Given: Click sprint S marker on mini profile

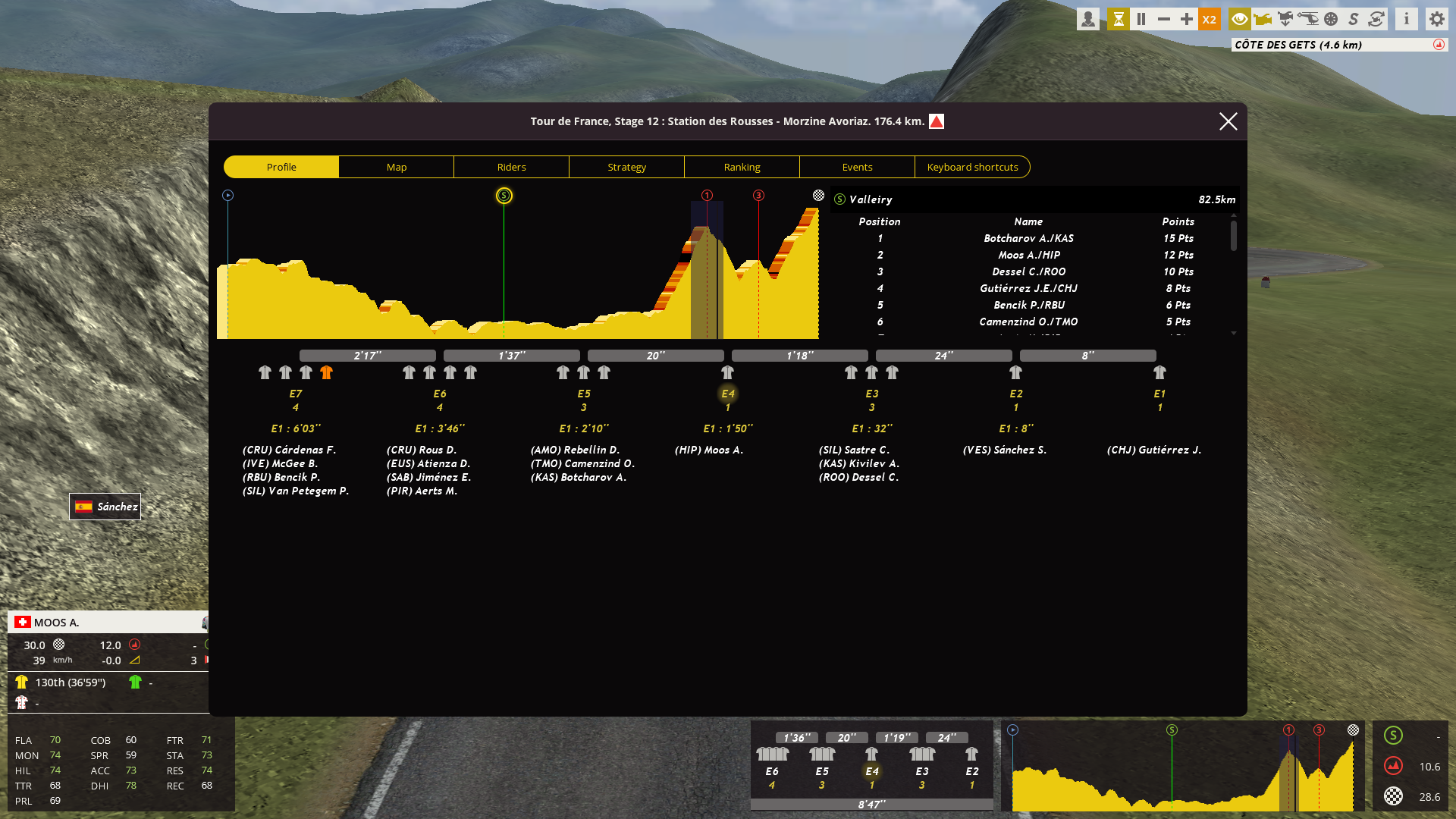Looking at the screenshot, I should coord(1172,730).
